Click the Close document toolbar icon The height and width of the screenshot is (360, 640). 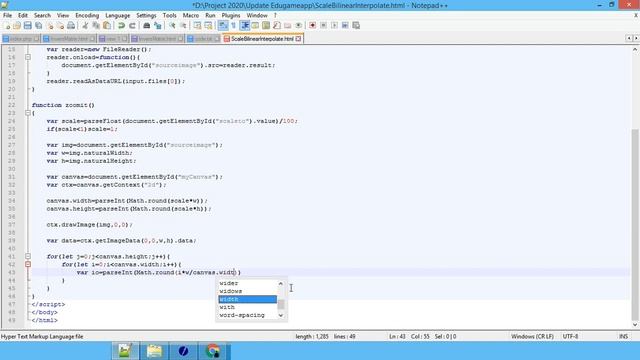[x=49, y=25]
